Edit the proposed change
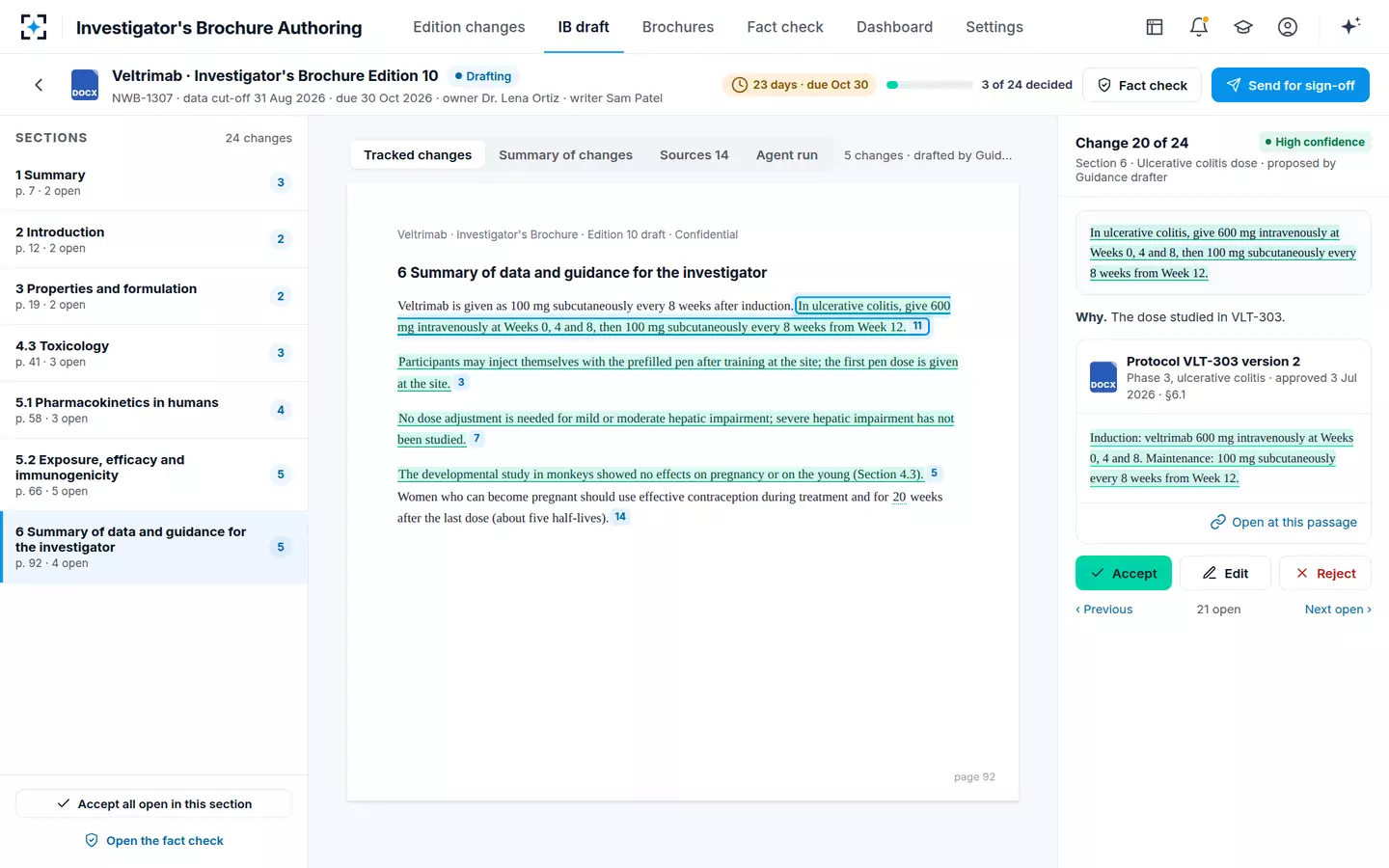The height and width of the screenshot is (868, 1389). point(1225,573)
